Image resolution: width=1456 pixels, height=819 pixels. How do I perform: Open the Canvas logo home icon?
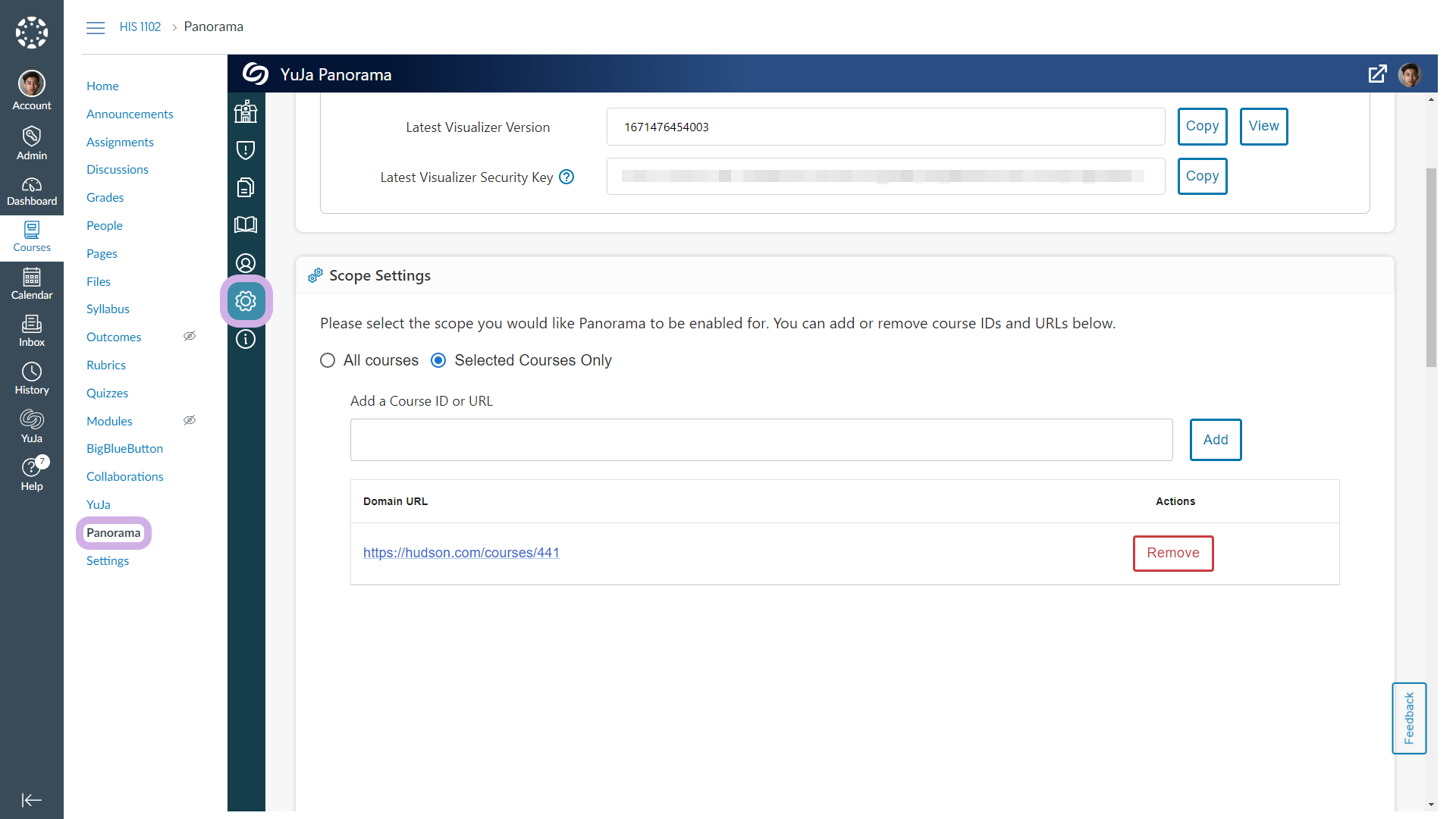[32, 33]
